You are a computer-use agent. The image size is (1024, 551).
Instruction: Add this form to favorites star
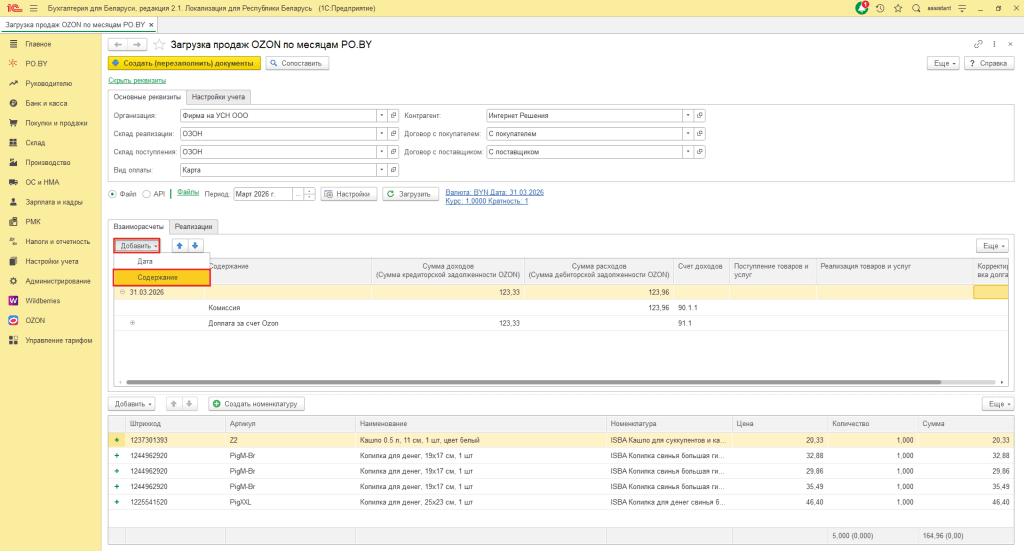pyautogui.click(x=159, y=44)
